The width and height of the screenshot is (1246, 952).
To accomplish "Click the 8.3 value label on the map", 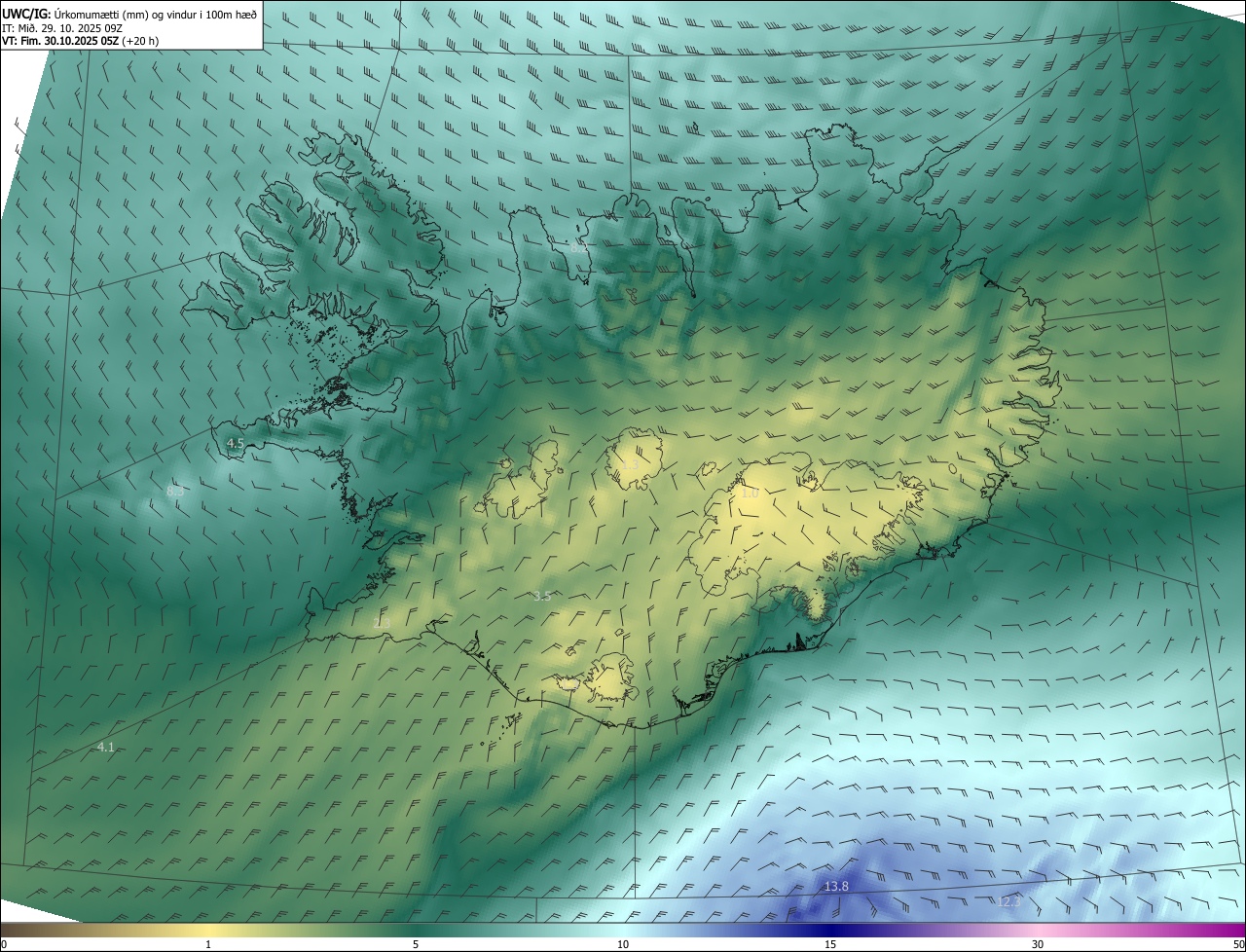I will (175, 492).
